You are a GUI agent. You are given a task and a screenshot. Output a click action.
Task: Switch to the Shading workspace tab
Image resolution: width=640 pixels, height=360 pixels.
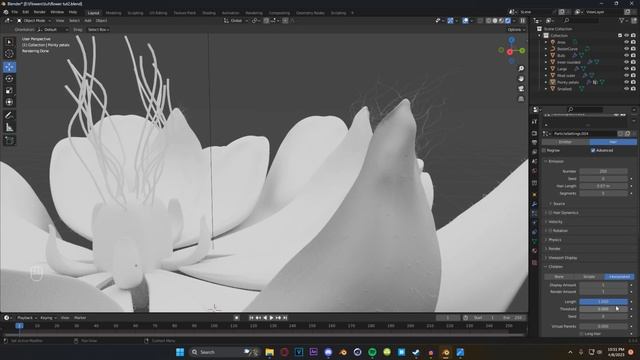[209, 13]
